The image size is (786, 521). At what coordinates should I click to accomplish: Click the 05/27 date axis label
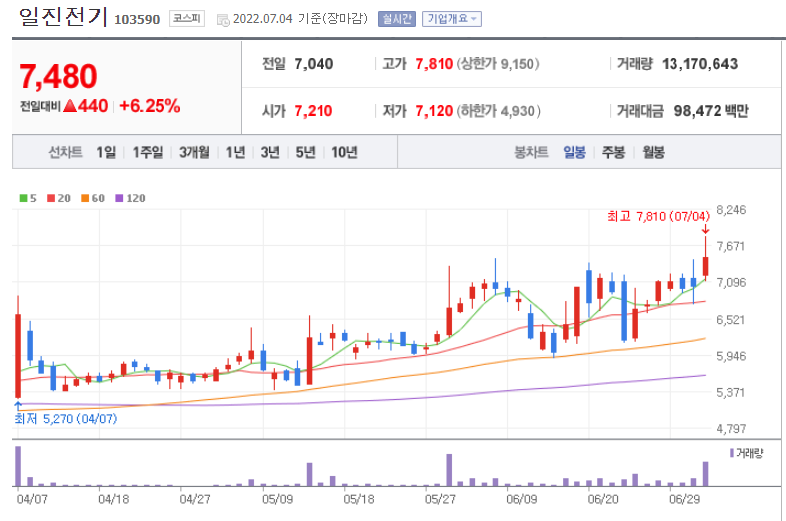(x=440, y=499)
